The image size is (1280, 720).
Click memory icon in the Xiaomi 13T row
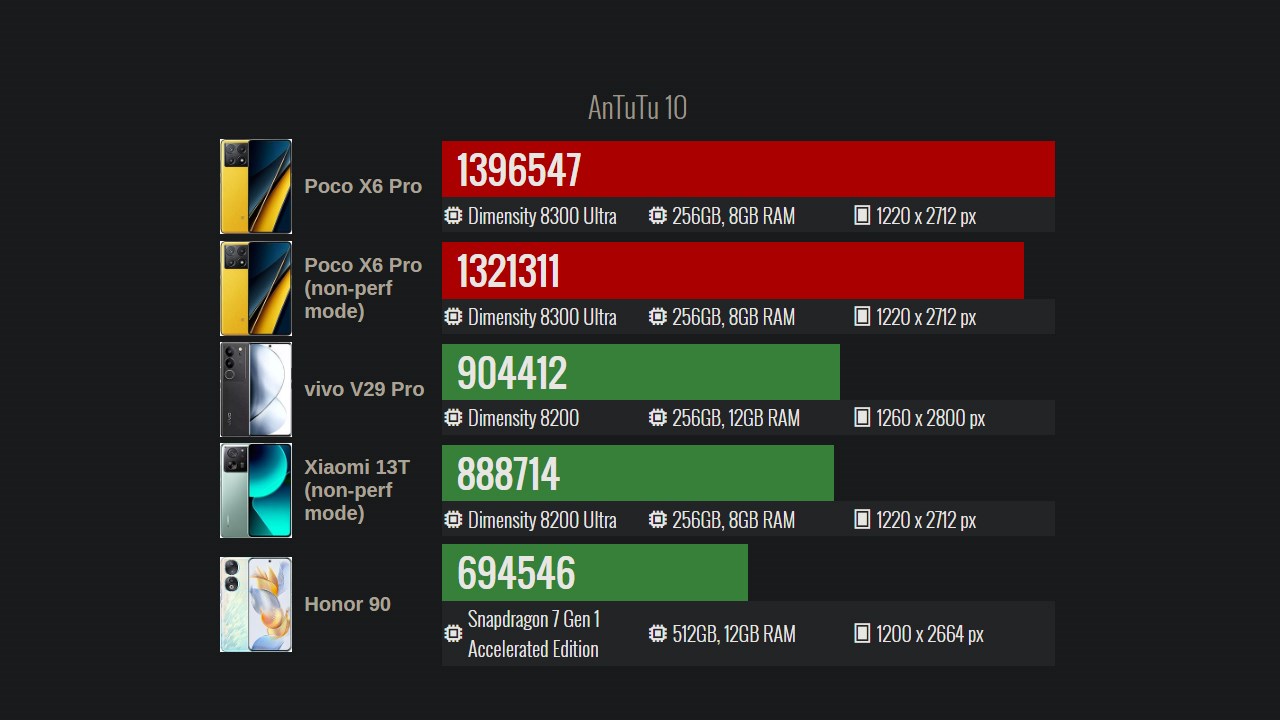[x=657, y=519]
